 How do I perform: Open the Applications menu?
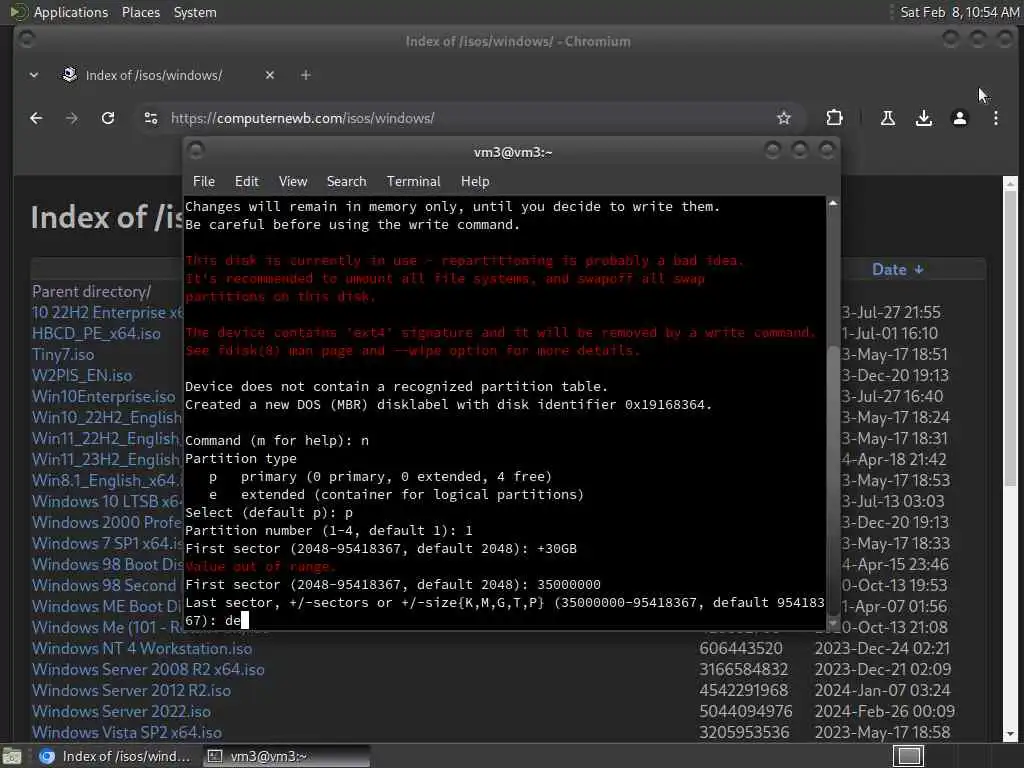tap(71, 12)
